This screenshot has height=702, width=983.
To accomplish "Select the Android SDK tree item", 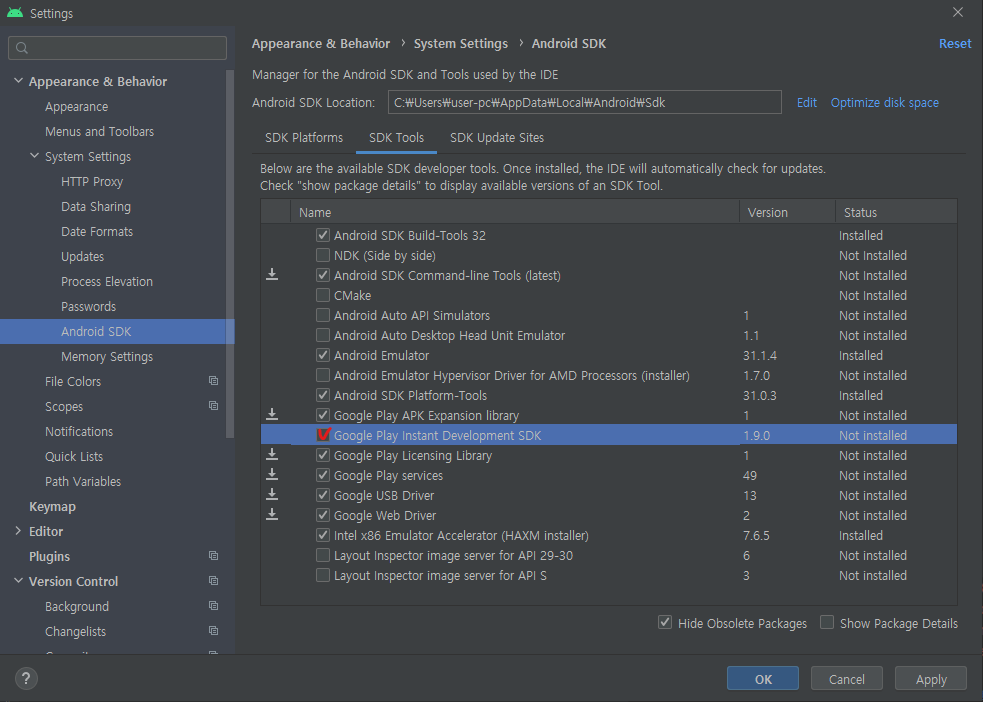I will 117,332.
